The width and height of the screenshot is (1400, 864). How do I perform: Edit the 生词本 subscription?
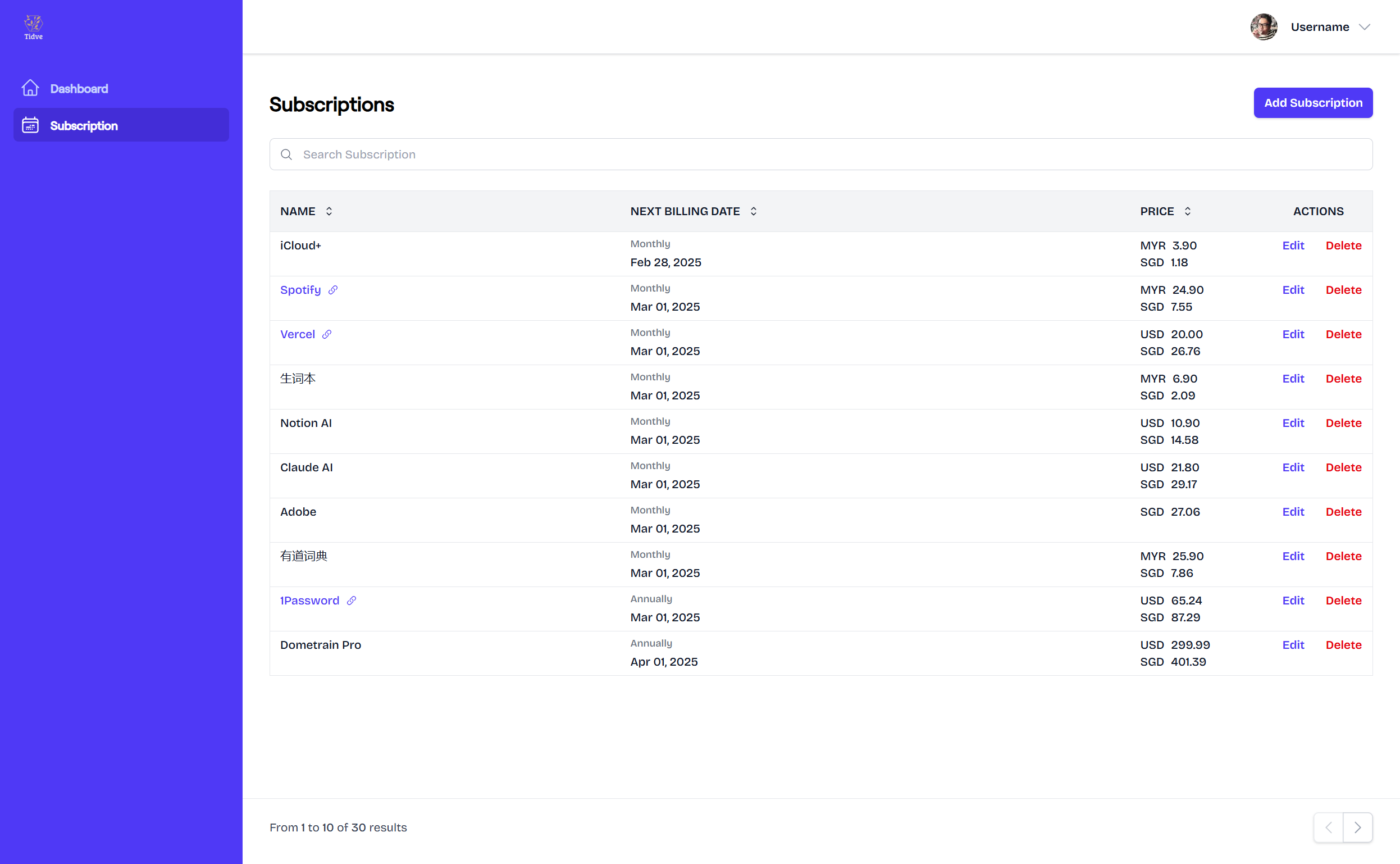pyautogui.click(x=1293, y=379)
